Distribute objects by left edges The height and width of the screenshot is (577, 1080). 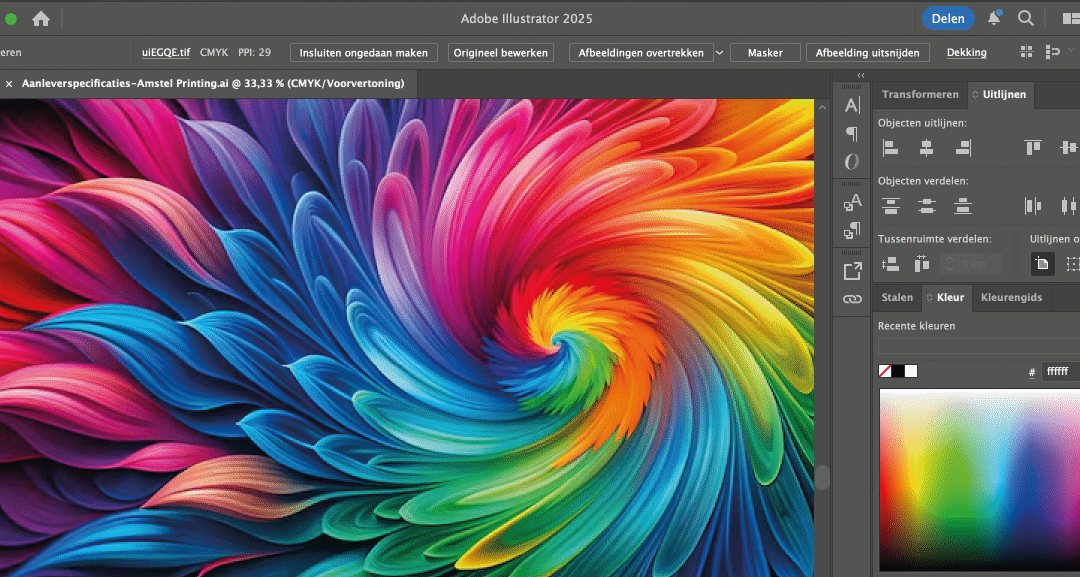(x=1032, y=205)
